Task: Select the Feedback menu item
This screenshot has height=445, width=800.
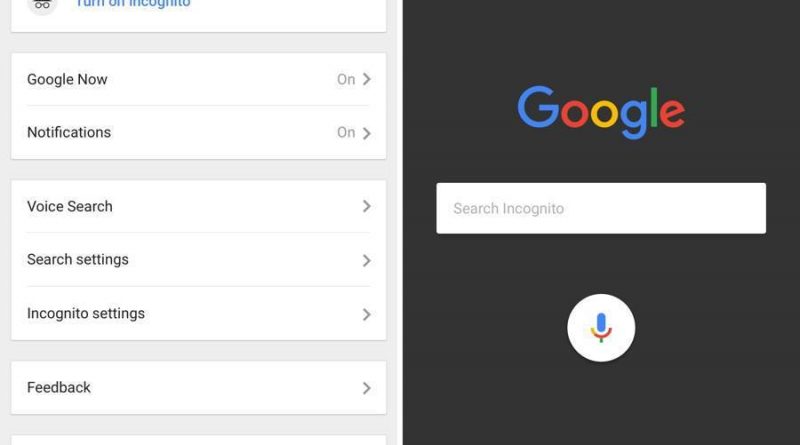Action: 59,388
